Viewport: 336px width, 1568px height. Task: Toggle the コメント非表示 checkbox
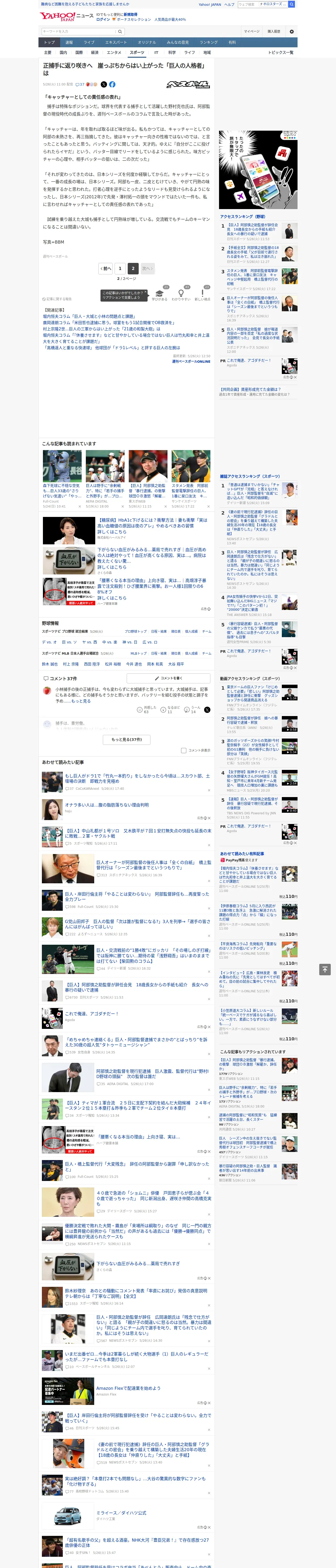(183, 751)
